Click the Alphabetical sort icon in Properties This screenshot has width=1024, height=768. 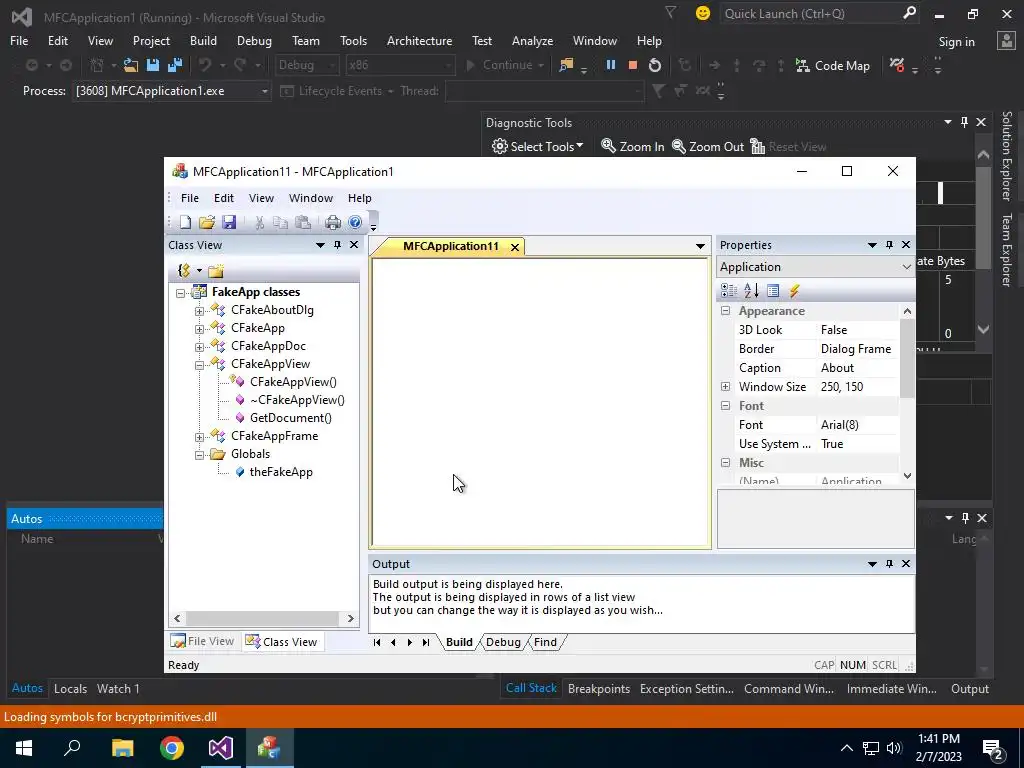tap(751, 291)
